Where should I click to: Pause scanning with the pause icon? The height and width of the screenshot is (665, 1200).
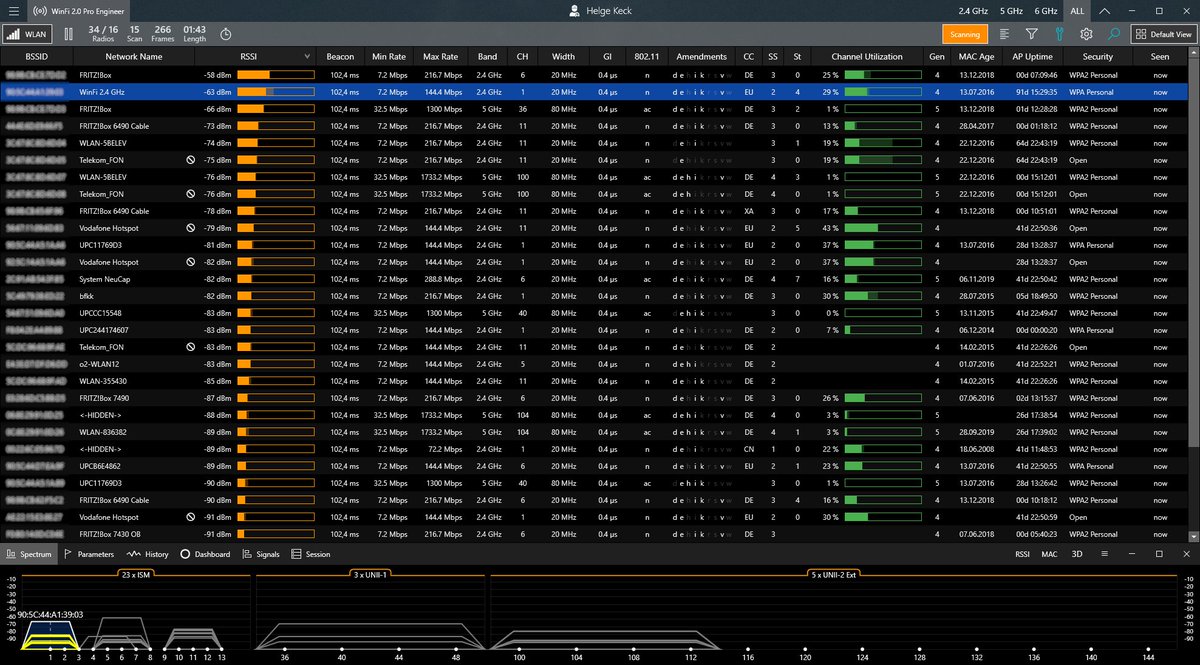69,34
